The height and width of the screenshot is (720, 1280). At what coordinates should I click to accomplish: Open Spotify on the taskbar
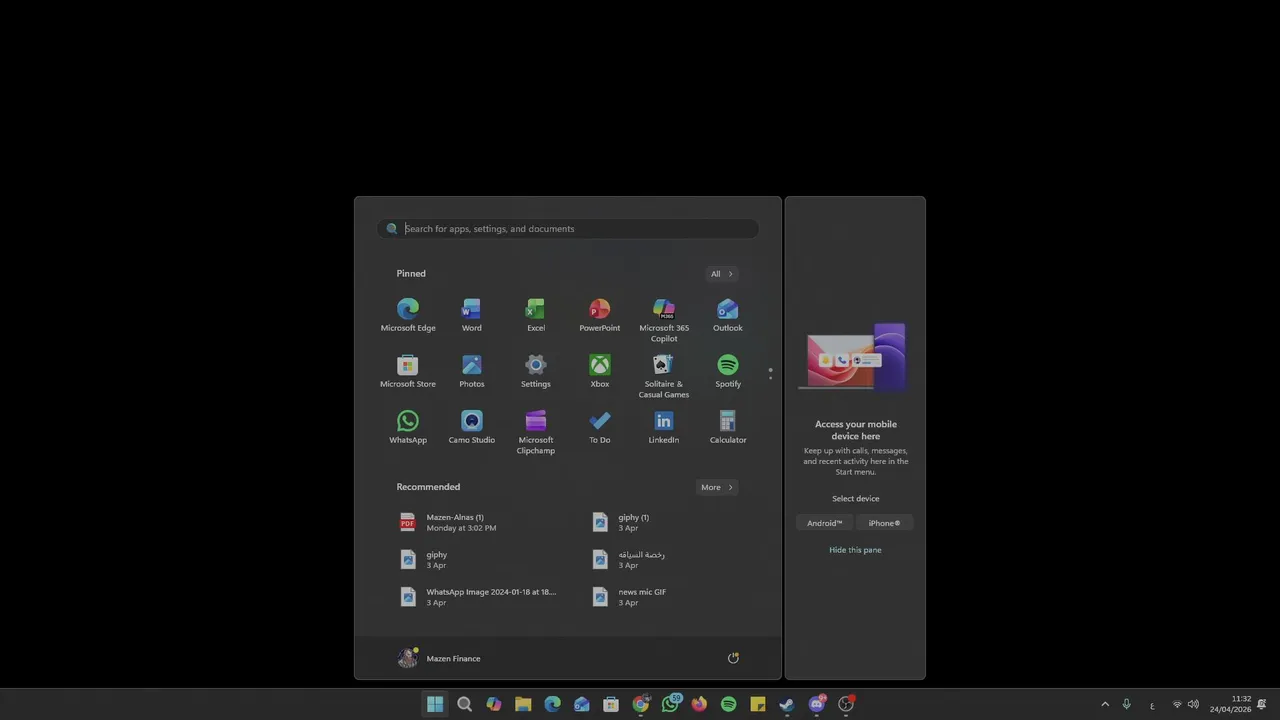tap(728, 704)
